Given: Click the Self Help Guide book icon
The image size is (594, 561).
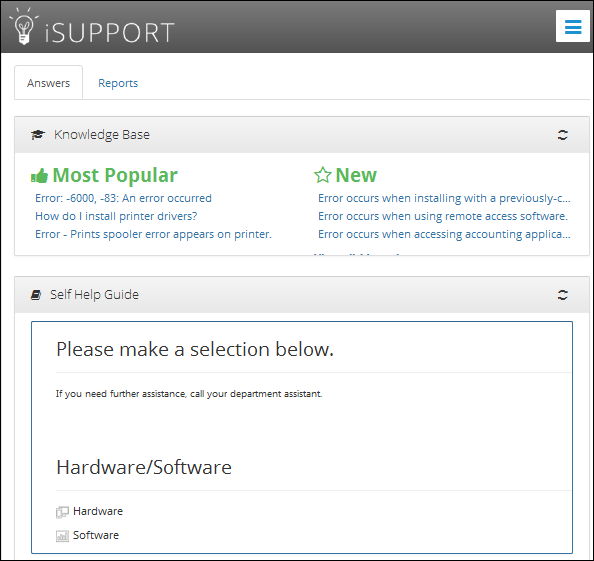Looking at the screenshot, I should click(x=36, y=295).
